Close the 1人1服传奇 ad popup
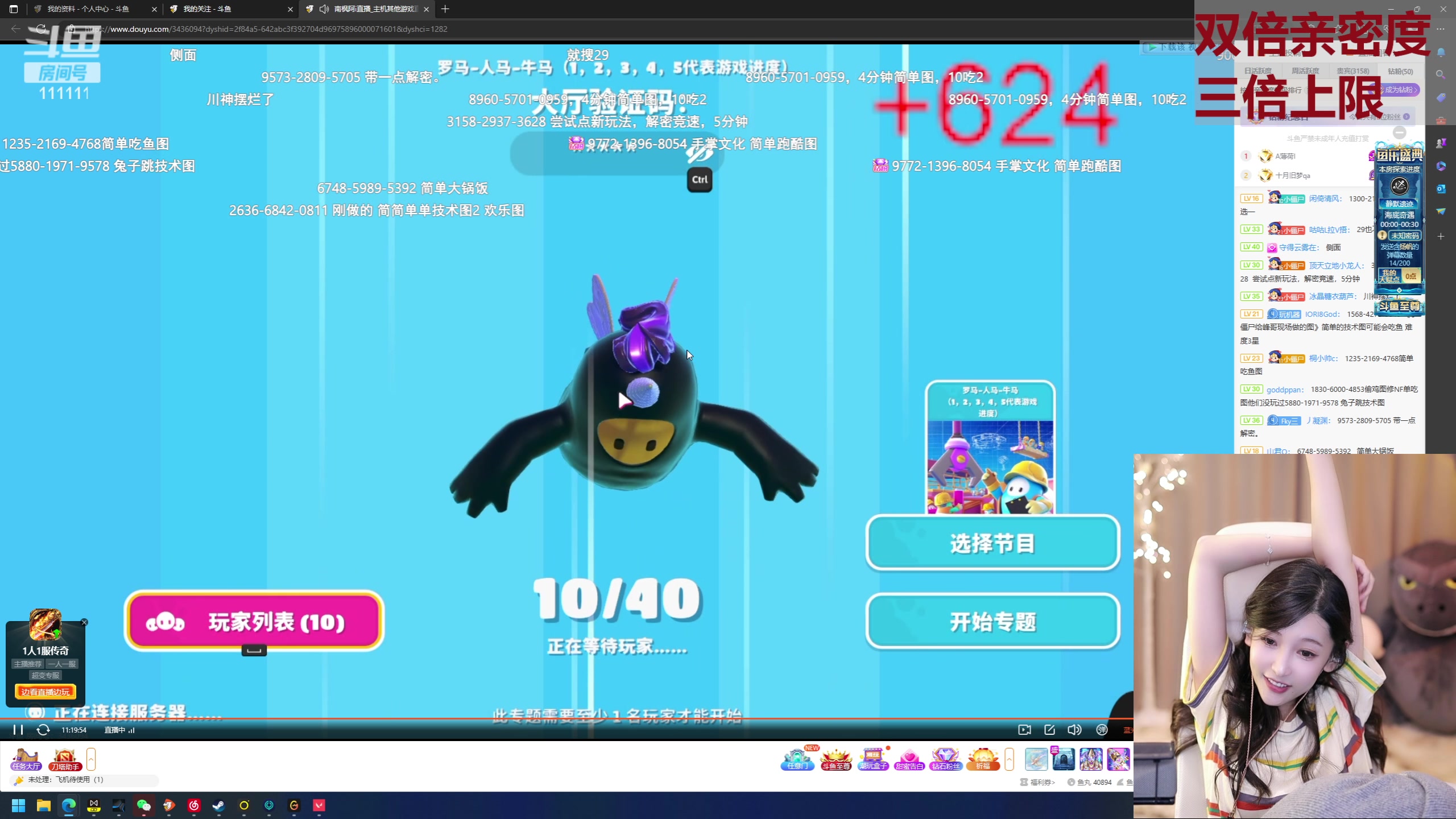Image resolution: width=1456 pixels, height=819 pixels. pyautogui.click(x=84, y=622)
